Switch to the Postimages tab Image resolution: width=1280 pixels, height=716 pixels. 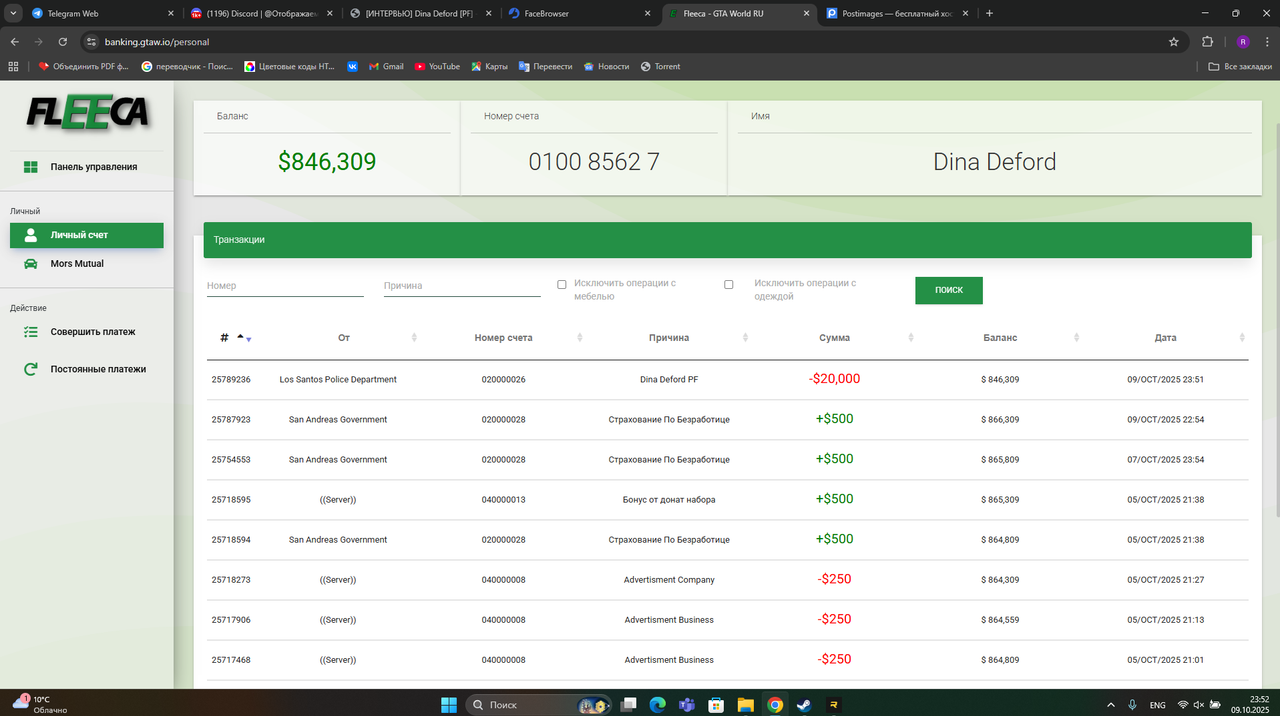[898, 14]
